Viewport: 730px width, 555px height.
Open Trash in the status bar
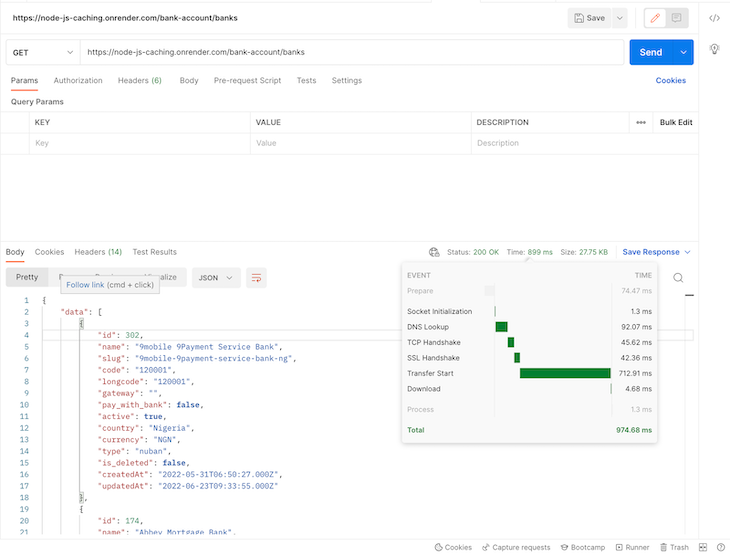pos(673,547)
